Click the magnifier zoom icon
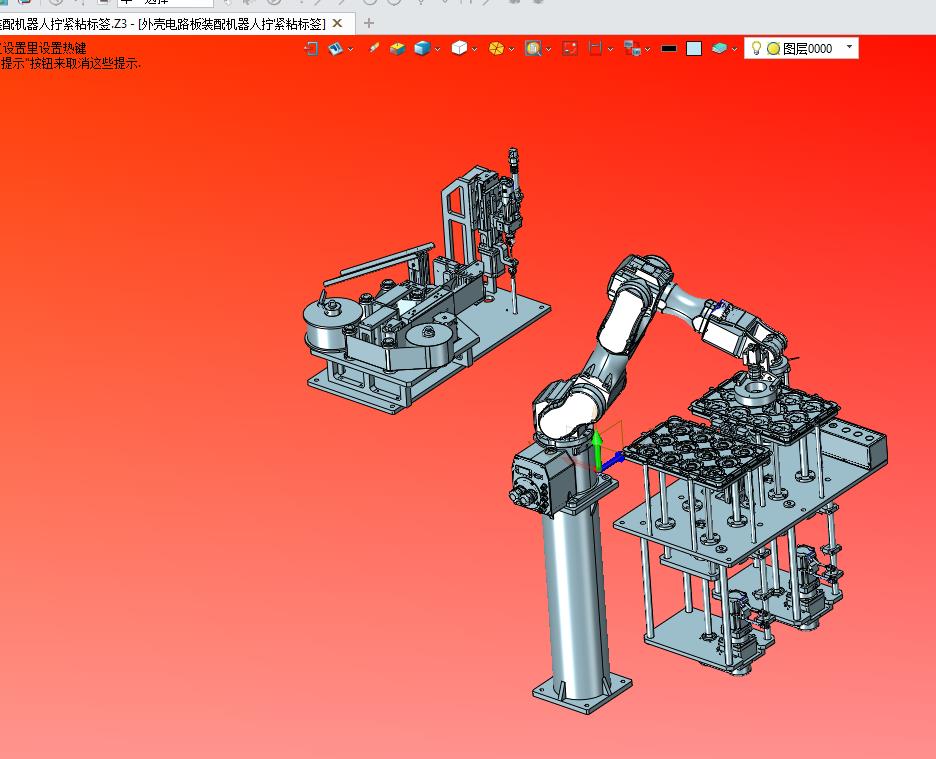The width and height of the screenshot is (936, 759). pos(533,48)
